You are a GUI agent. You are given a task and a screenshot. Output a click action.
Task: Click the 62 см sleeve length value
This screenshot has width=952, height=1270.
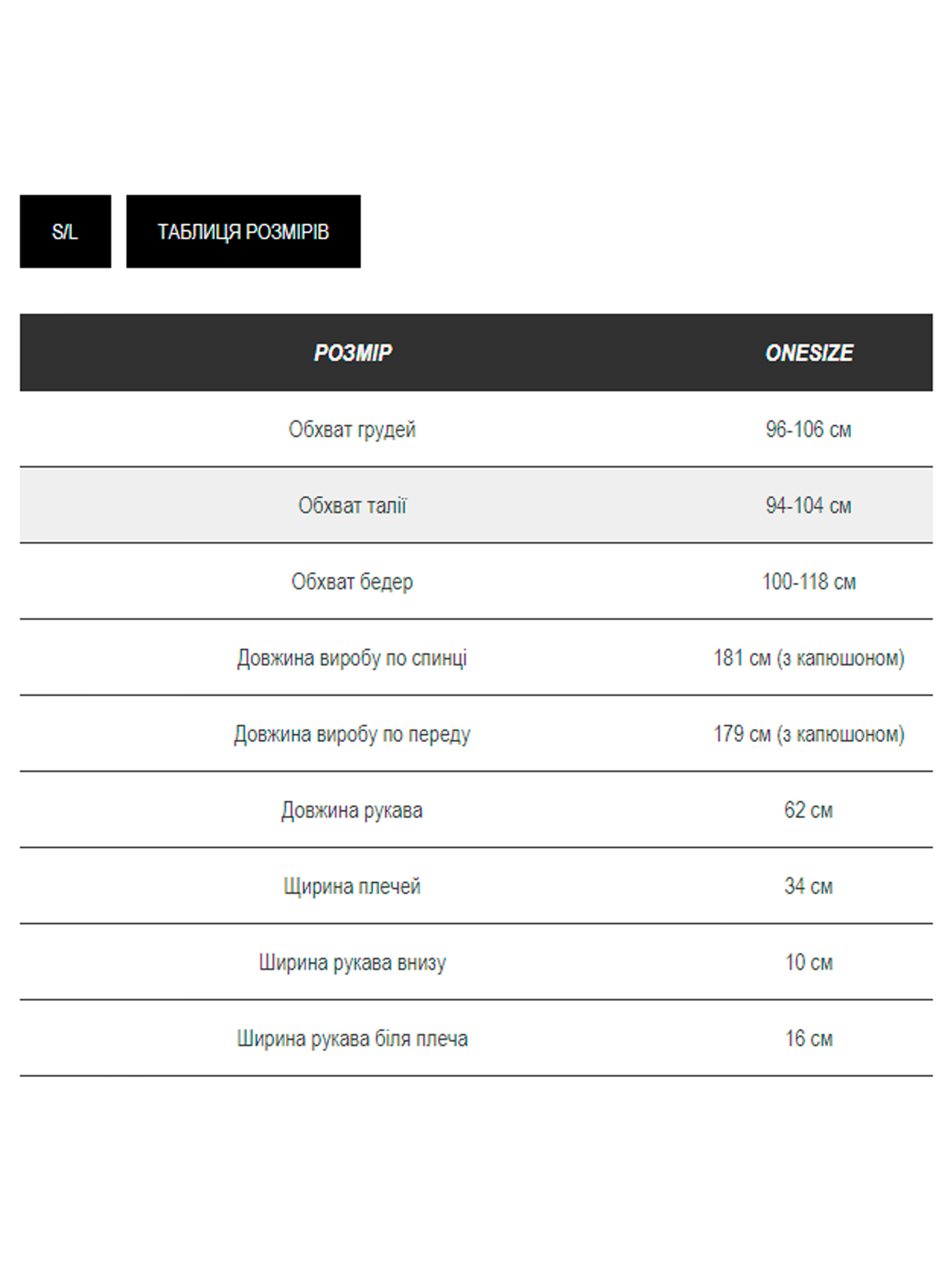point(808,810)
